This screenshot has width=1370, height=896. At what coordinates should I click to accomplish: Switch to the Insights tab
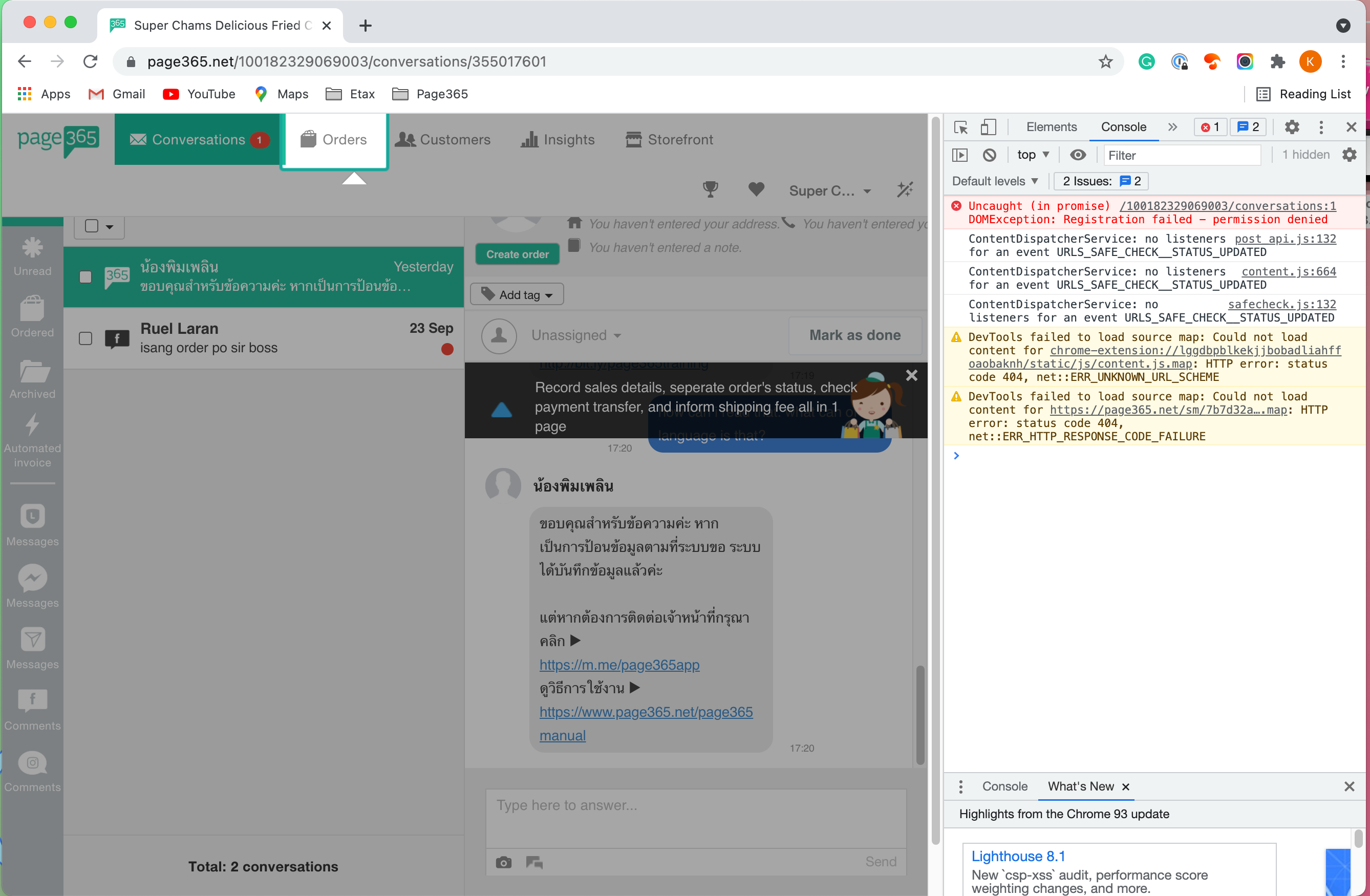tap(558, 139)
